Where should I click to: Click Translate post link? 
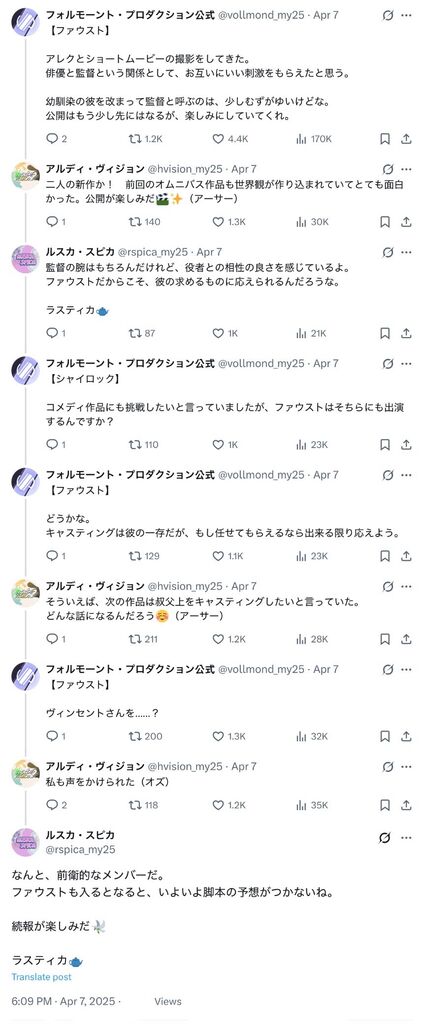tap(41, 977)
